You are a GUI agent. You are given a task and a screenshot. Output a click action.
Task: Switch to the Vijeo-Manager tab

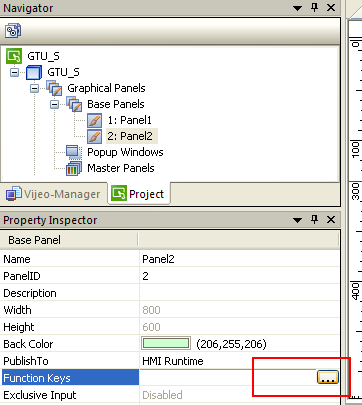coord(53,194)
